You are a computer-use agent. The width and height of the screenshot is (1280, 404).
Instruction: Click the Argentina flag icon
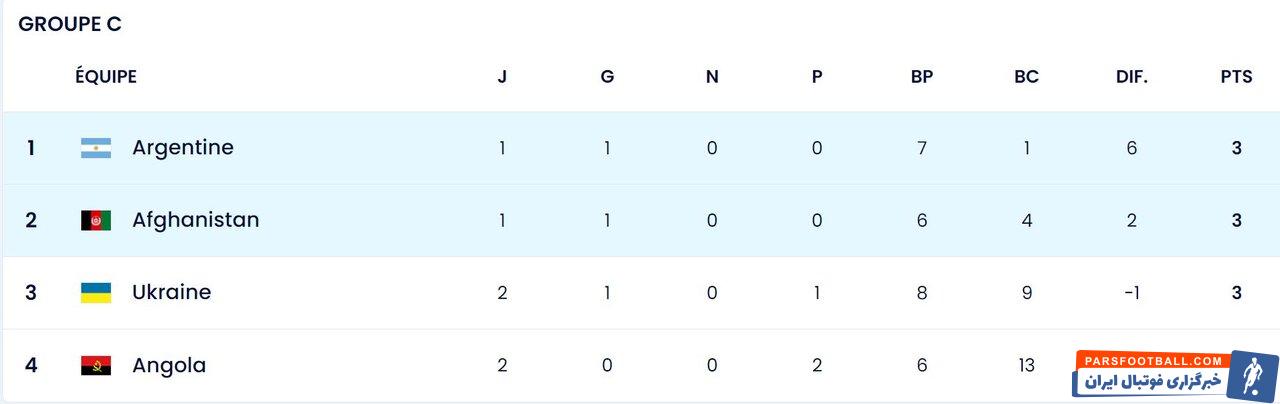(96, 148)
